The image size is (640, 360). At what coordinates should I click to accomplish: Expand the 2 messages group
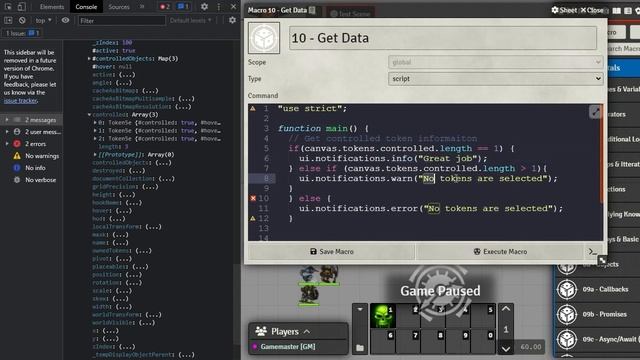click(x=7, y=120)
